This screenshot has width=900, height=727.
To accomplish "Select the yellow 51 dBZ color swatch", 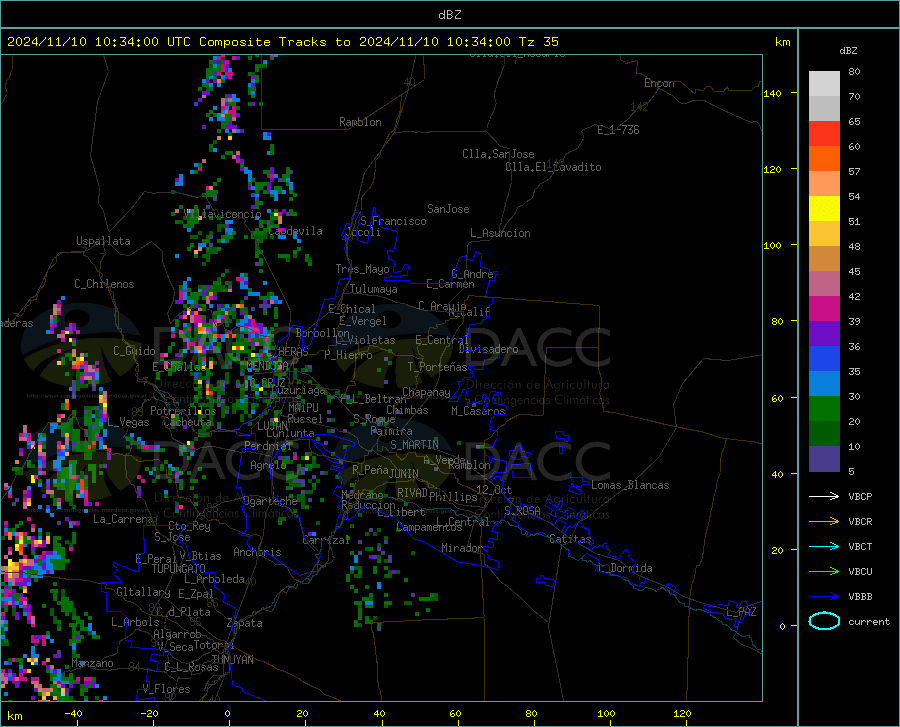I will pos(824,209).
